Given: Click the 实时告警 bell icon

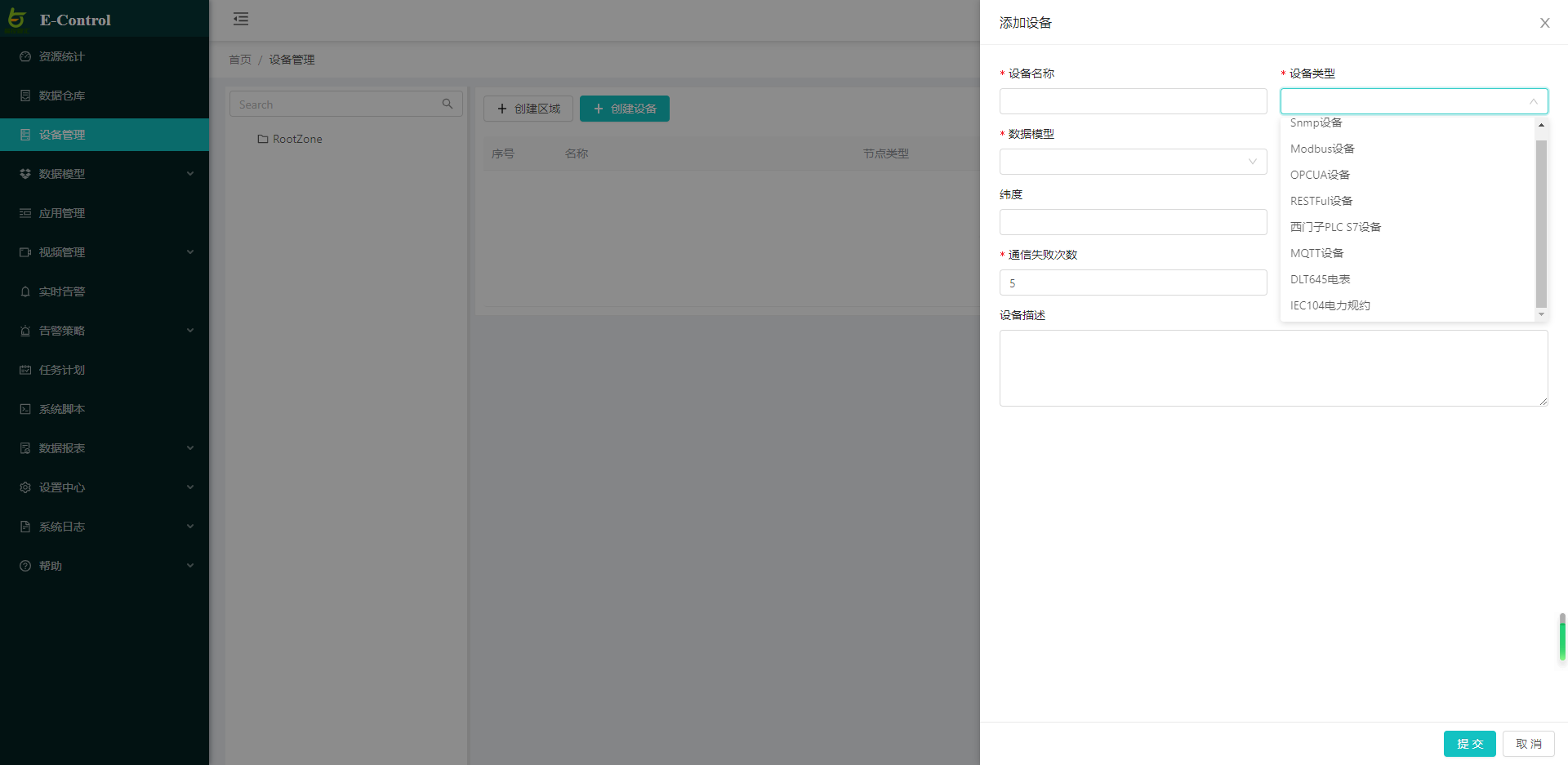Looking at the screenshot, I should (x=25, y=291).
